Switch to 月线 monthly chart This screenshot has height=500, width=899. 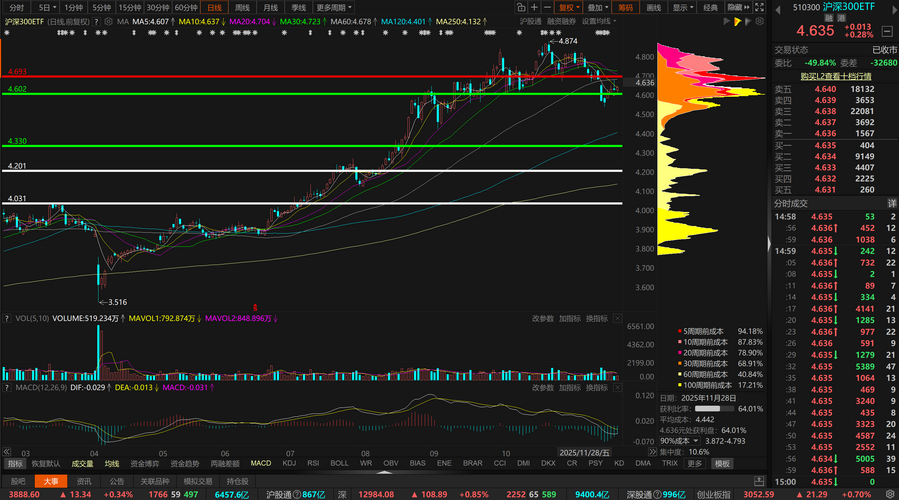271,7
